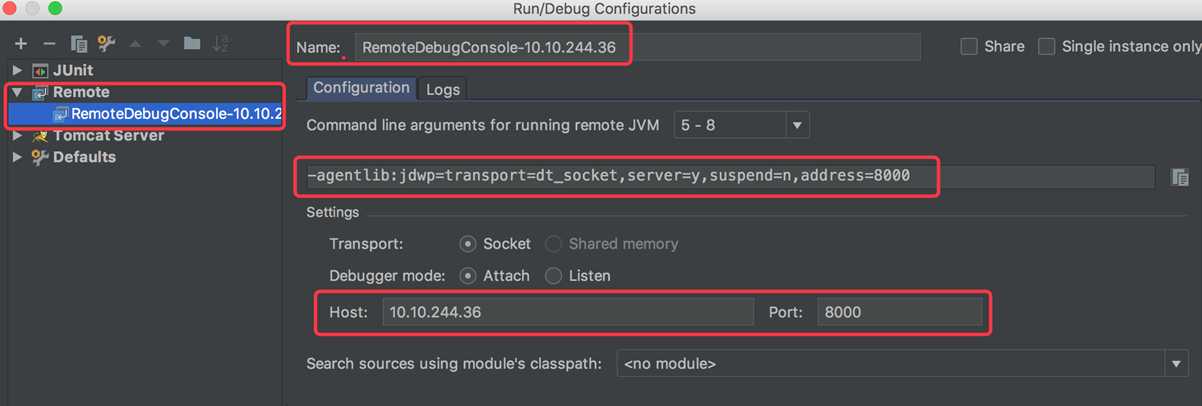Click the minus icon to remove the configuration
This screenshot has height=406, width=1202.
(49, 44)
